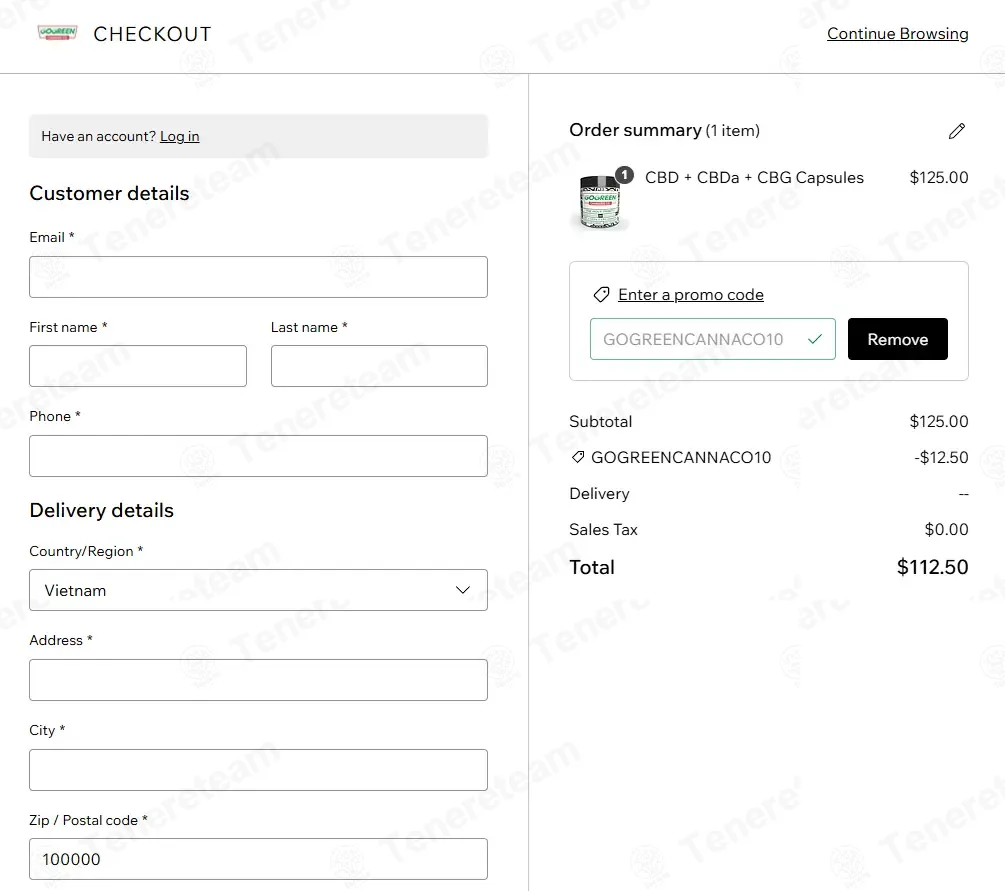The image size is (1005, 891).
Task: Edit order summary with pencil icon
Action: (956, 131)
